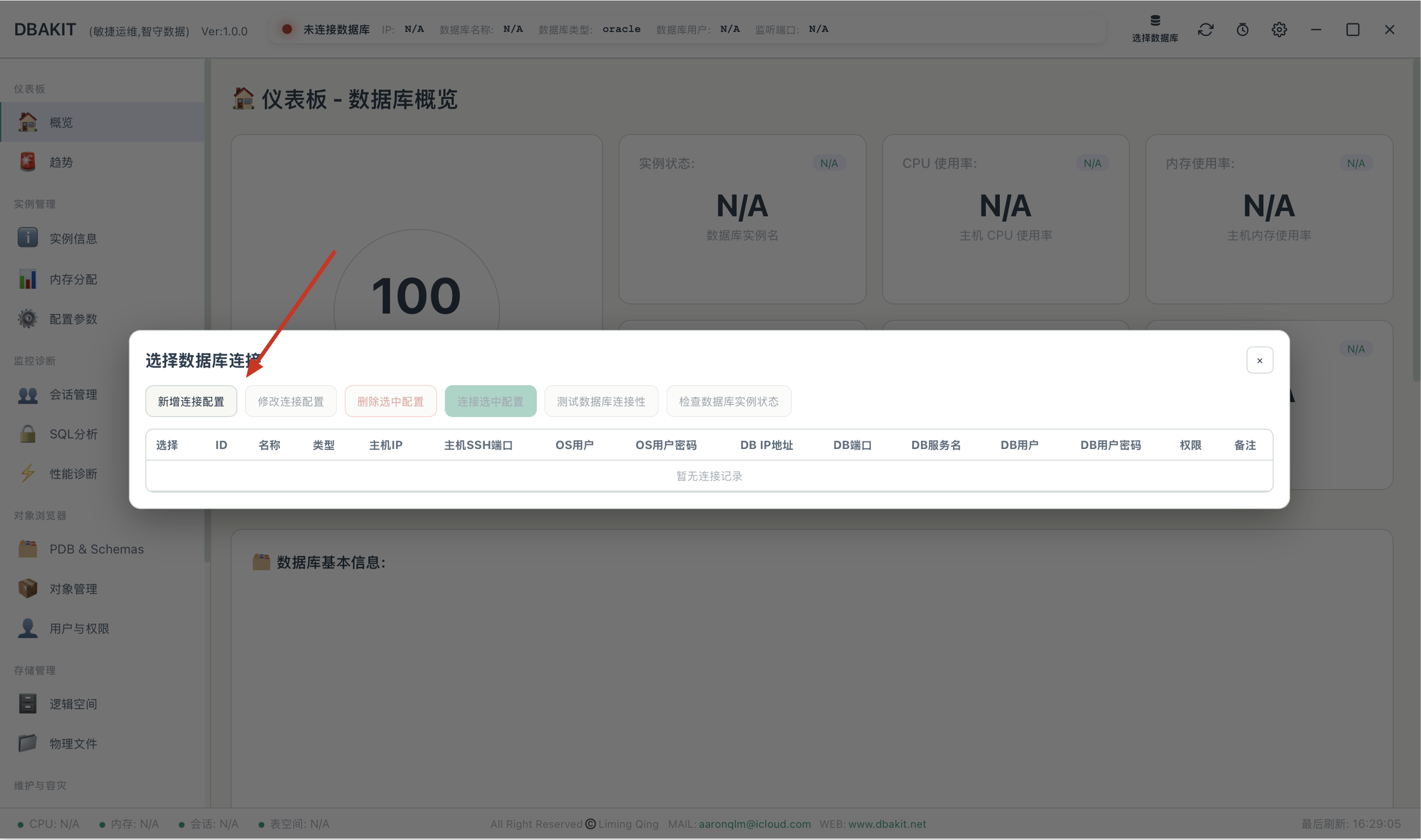1421x840 pixels.
Task: Open the aaronqlm@icloud.com mail link
Action: coord(754,824)
